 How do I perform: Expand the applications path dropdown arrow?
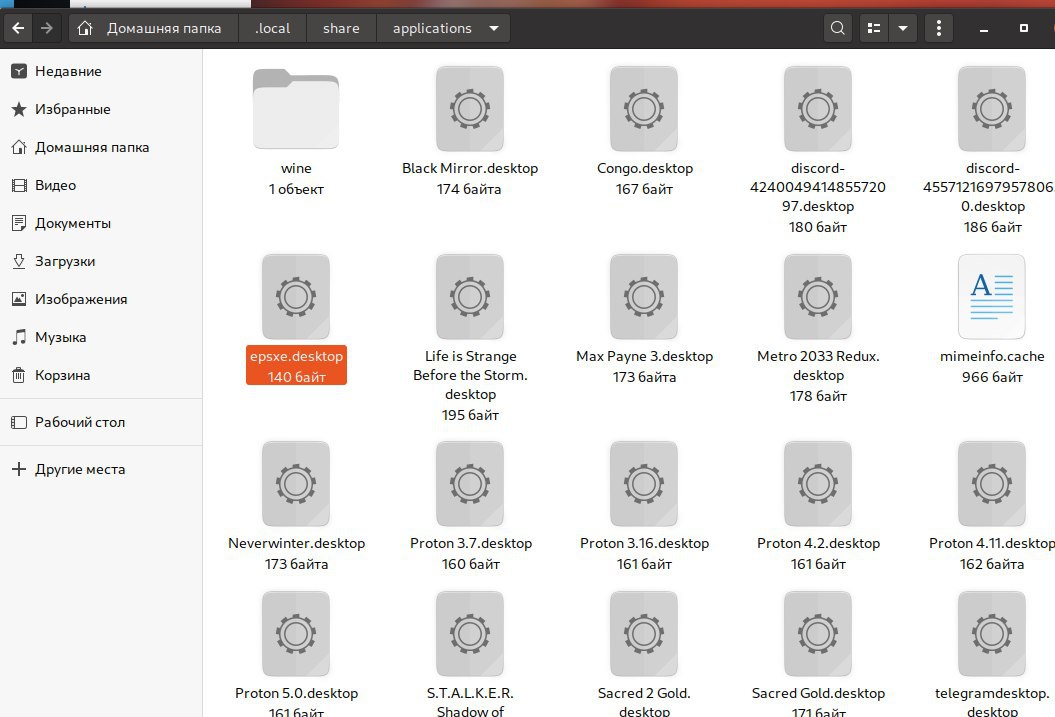pos(494,28)
